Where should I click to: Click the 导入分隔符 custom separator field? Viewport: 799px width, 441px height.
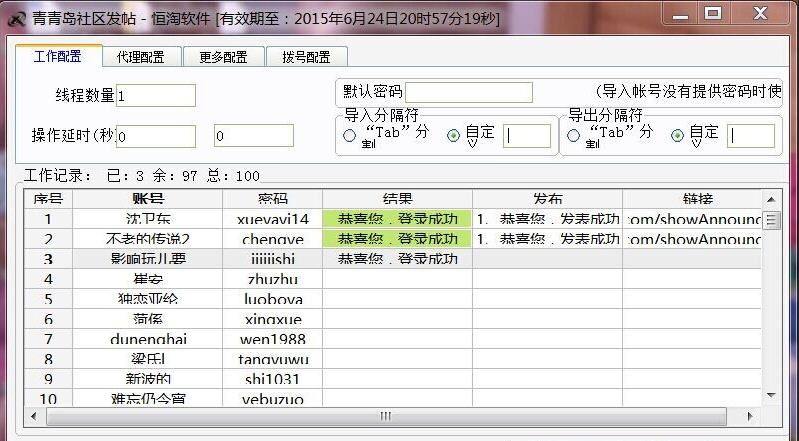click(x=527, y=136)
